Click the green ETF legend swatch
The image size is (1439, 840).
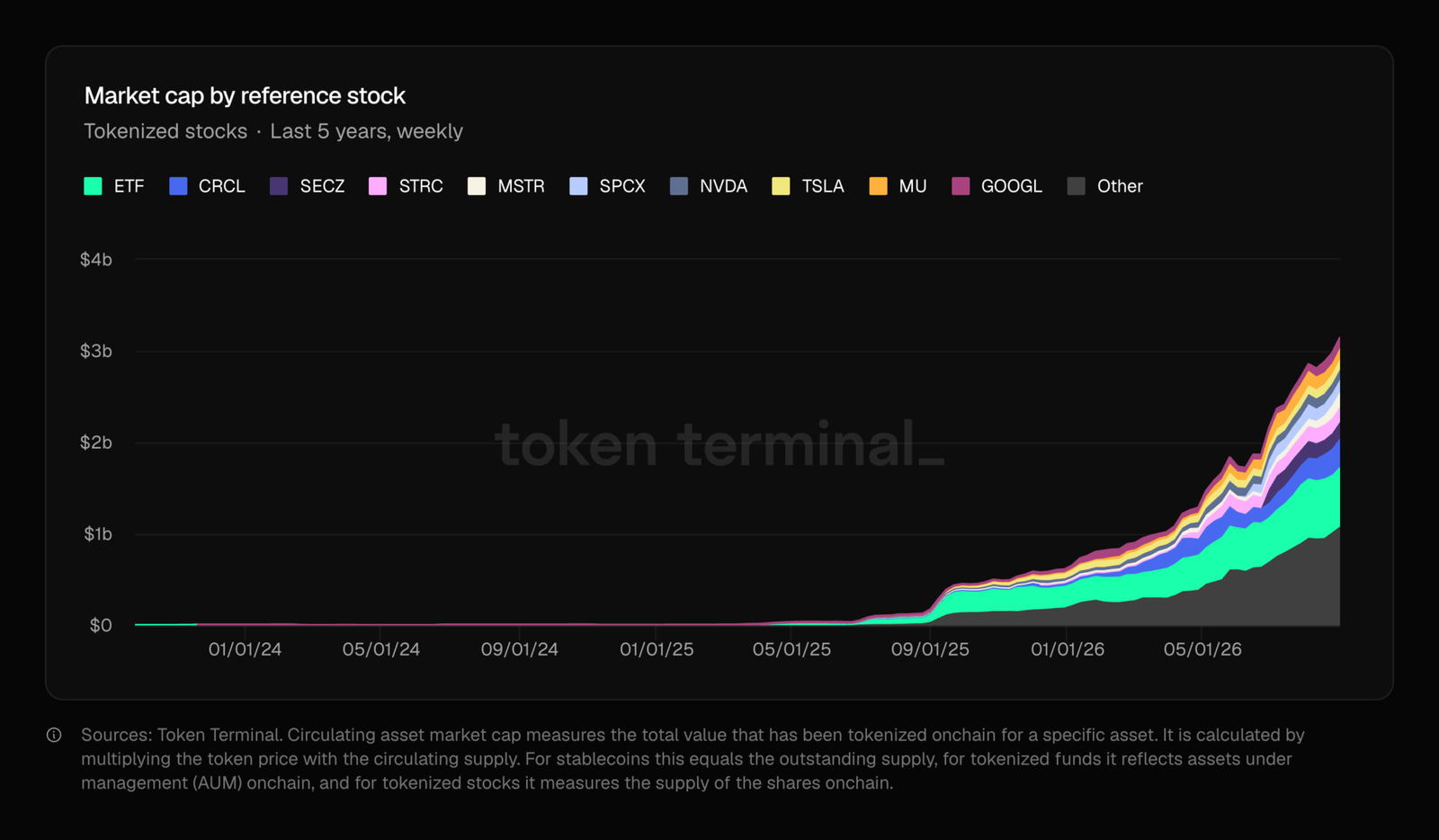[x=93, y=186]
